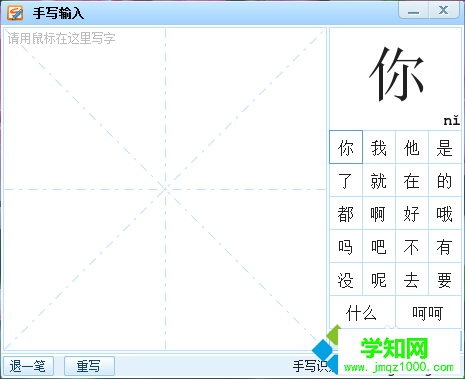Select candidate character 哦

click(x=445, y=213)
